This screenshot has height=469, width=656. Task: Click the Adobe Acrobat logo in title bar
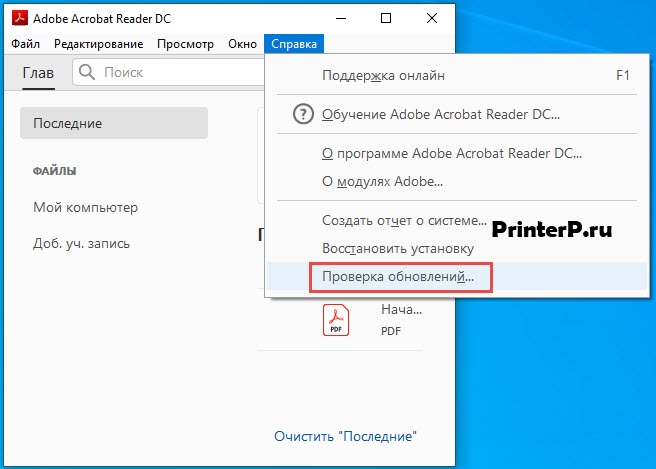(18, 19)
